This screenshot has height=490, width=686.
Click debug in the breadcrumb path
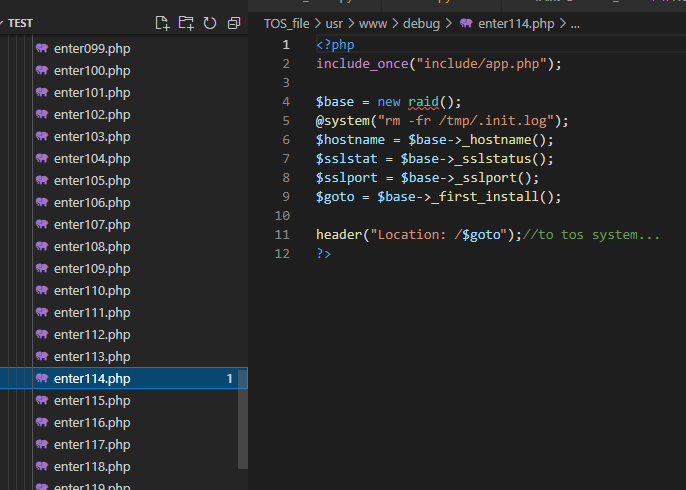coord(421,24)
